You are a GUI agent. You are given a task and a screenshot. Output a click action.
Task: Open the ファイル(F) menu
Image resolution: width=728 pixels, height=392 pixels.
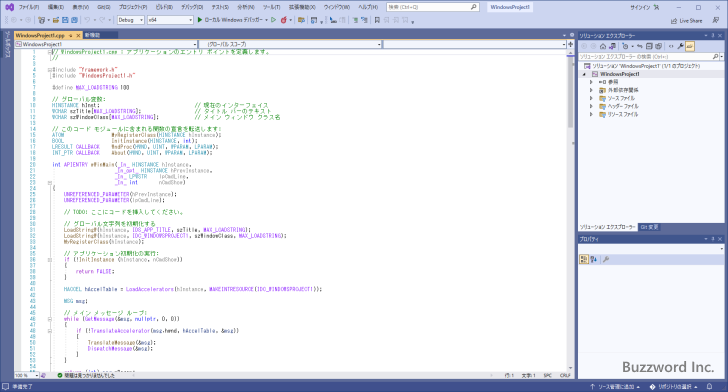[29, 7]
